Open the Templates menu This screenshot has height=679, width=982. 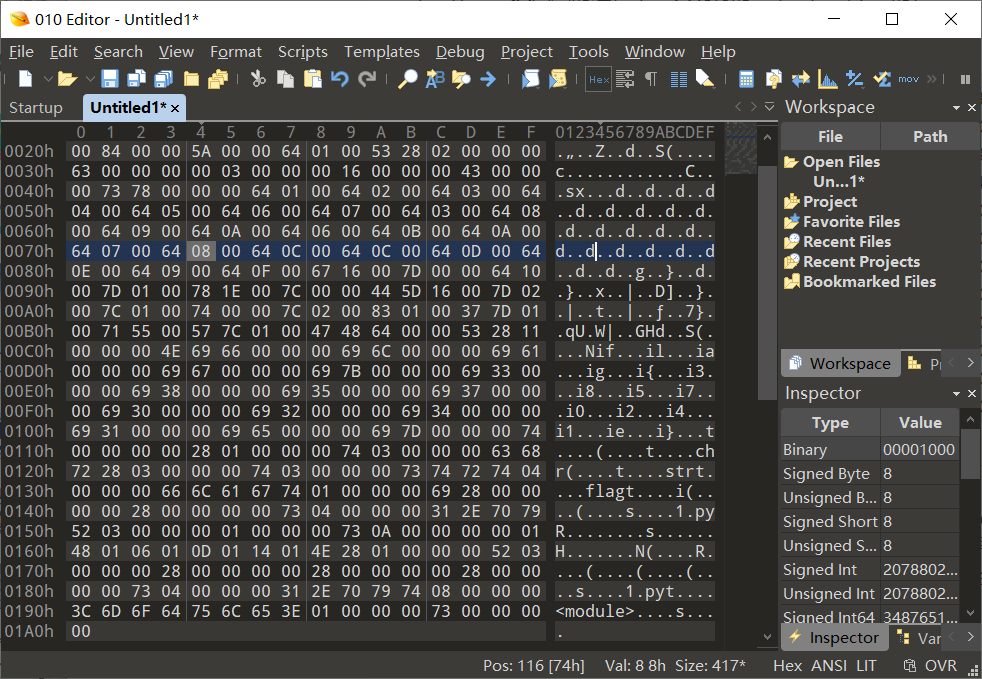pyautogui.click(x=381, y=52)
